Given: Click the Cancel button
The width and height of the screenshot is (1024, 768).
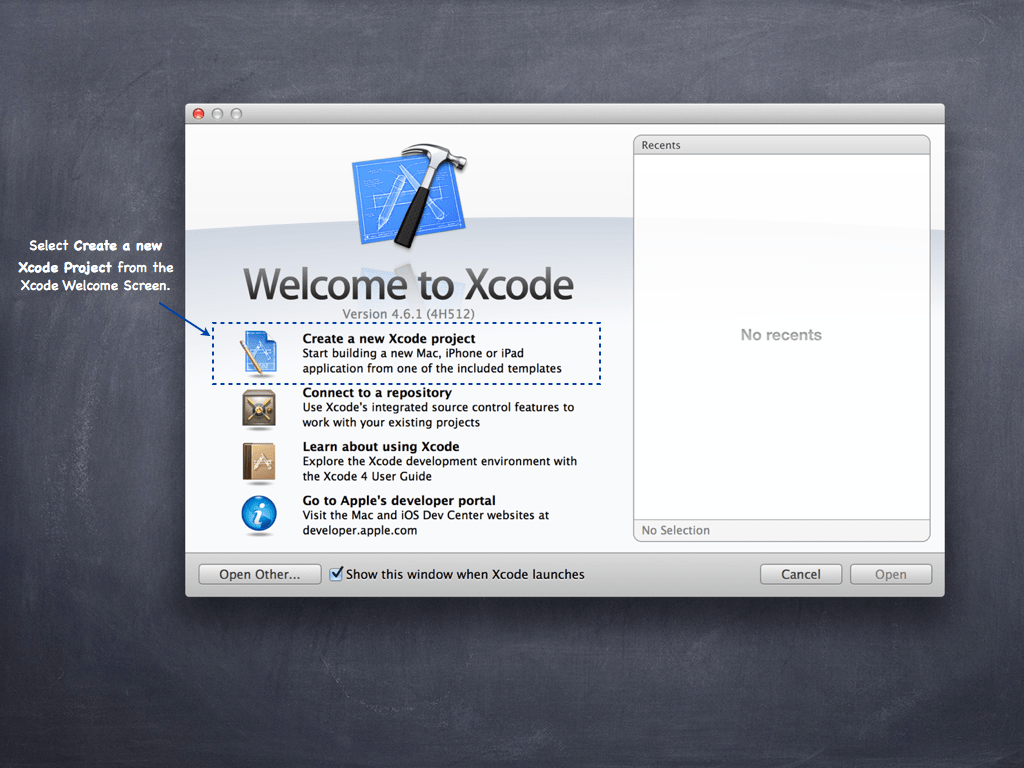Looking at the screenshot, I should [801, 574].
